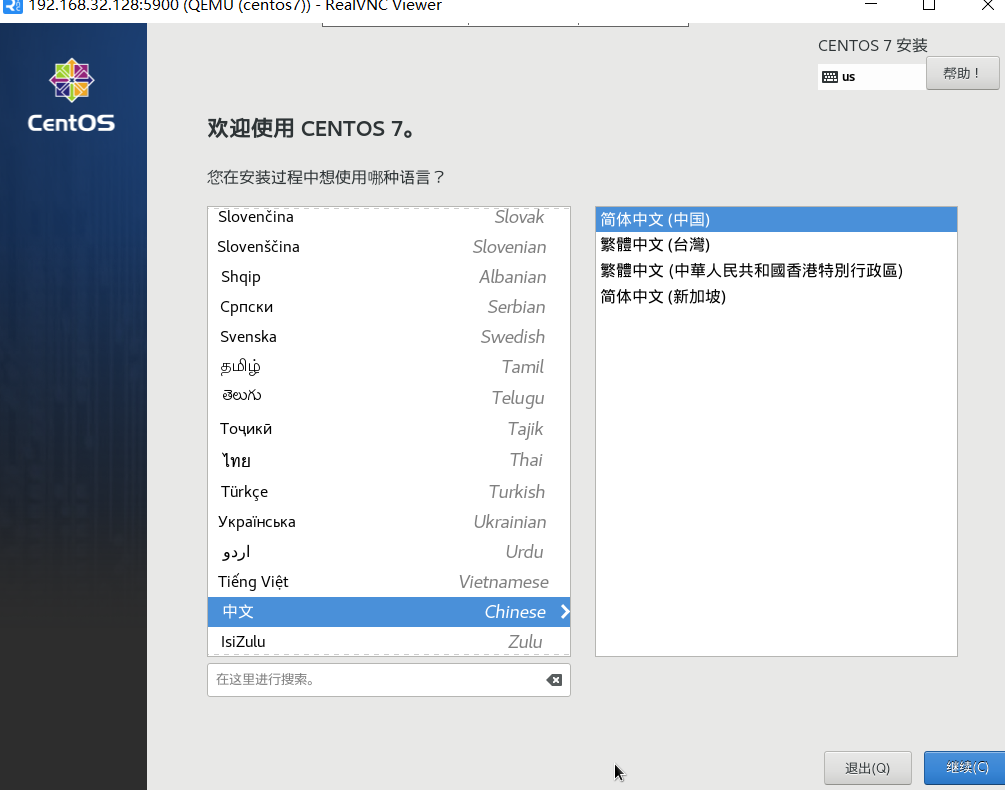1005x790 pixels.
Task: Choose IsiZulu (Zulu) from the list
Action: (388, 641)
